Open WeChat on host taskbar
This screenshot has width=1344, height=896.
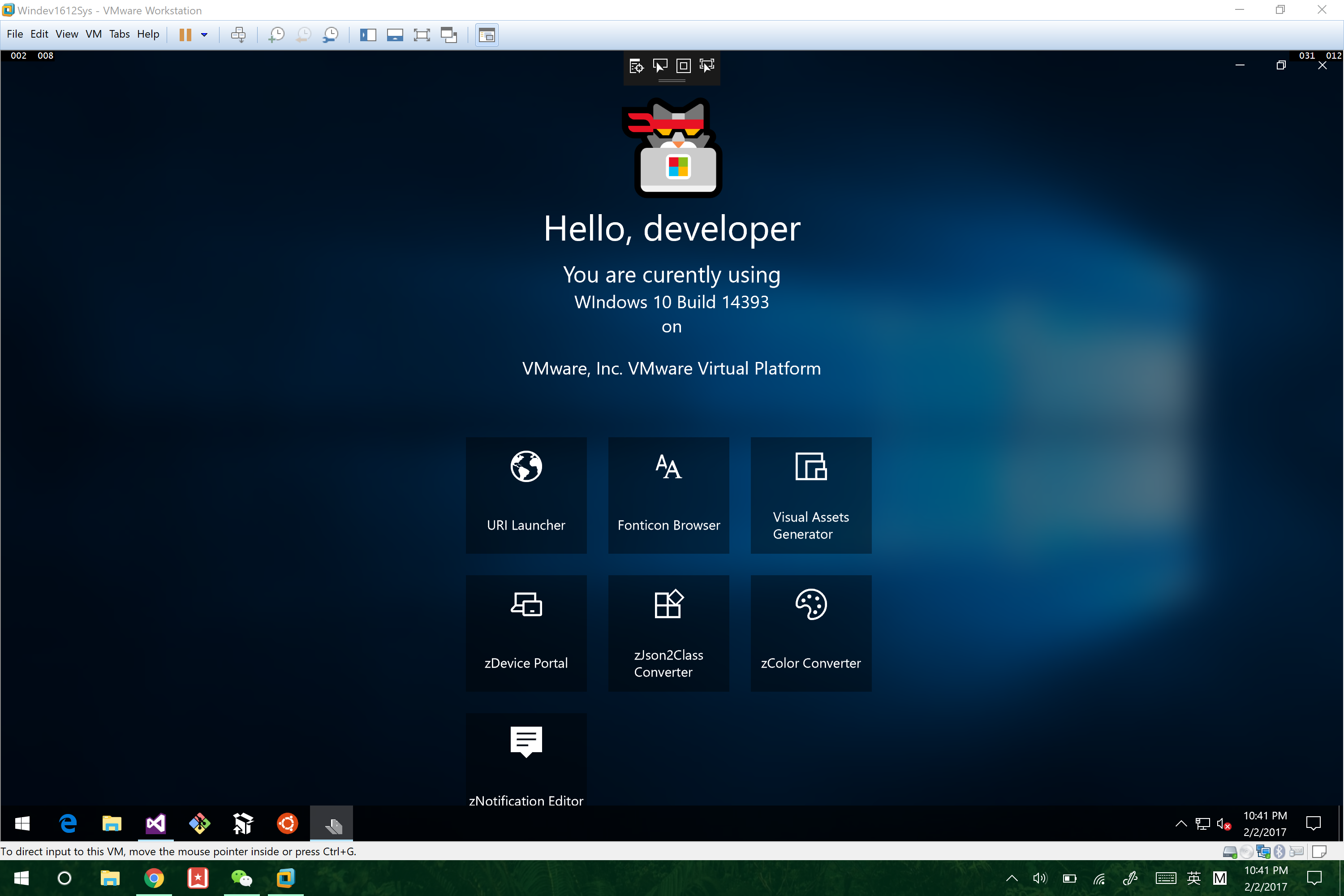pos(242,878)
